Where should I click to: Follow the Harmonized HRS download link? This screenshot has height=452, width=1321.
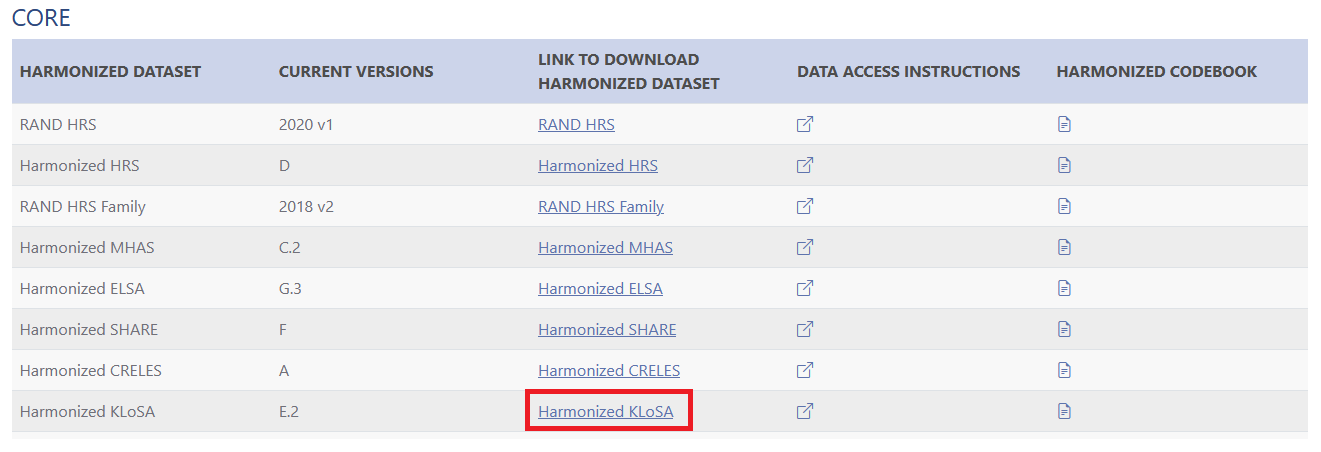pyautogui.click(x=598, y=166)
